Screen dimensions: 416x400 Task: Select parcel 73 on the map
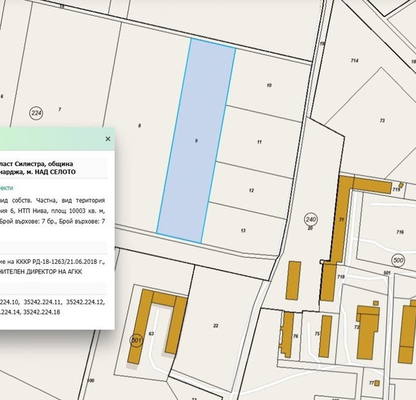[x=382, y=120]
